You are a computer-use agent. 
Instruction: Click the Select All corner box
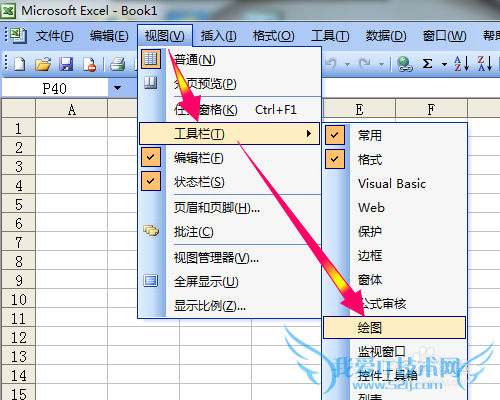click(18, 108)
